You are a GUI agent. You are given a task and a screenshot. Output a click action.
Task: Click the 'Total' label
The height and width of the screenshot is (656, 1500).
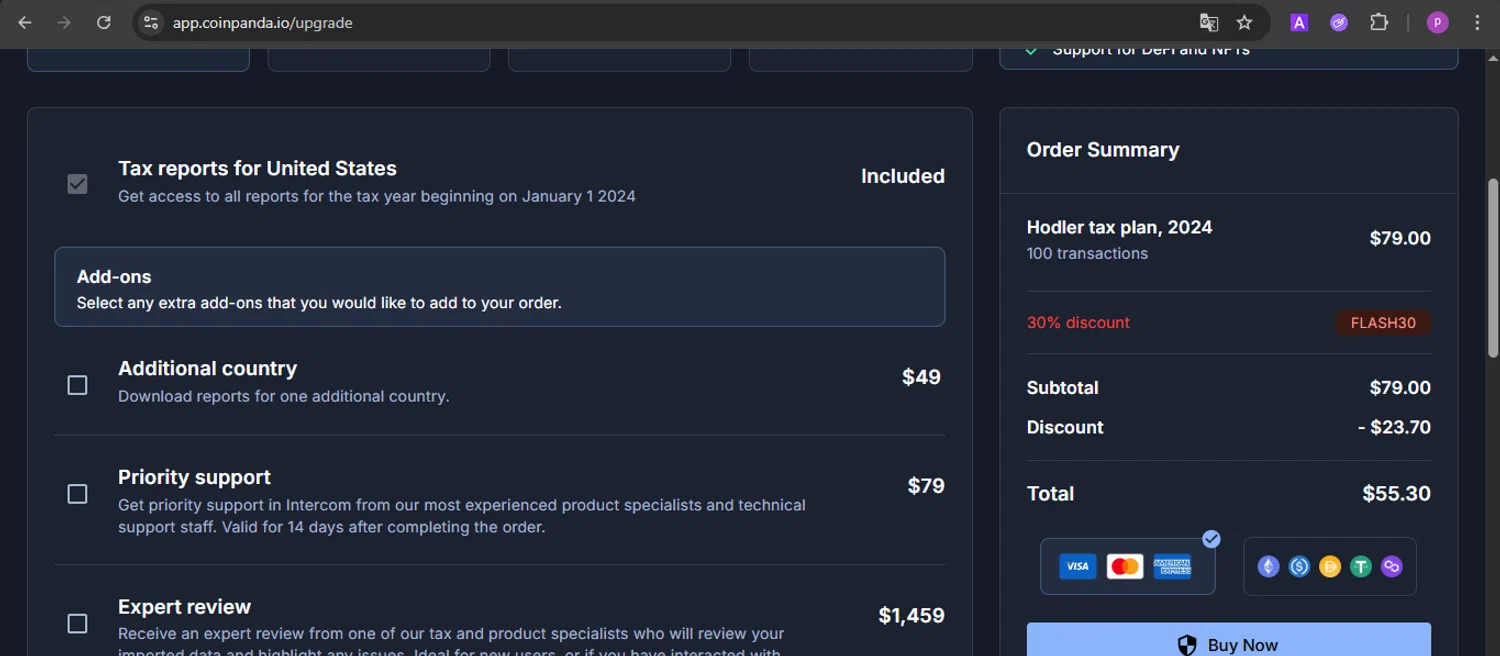[1050, 493]
